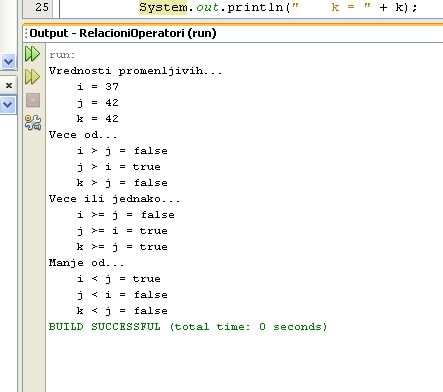This screenshot has width=443, height=392.
Task: Click the System.out.println code line
Action: tap(278, 7)
